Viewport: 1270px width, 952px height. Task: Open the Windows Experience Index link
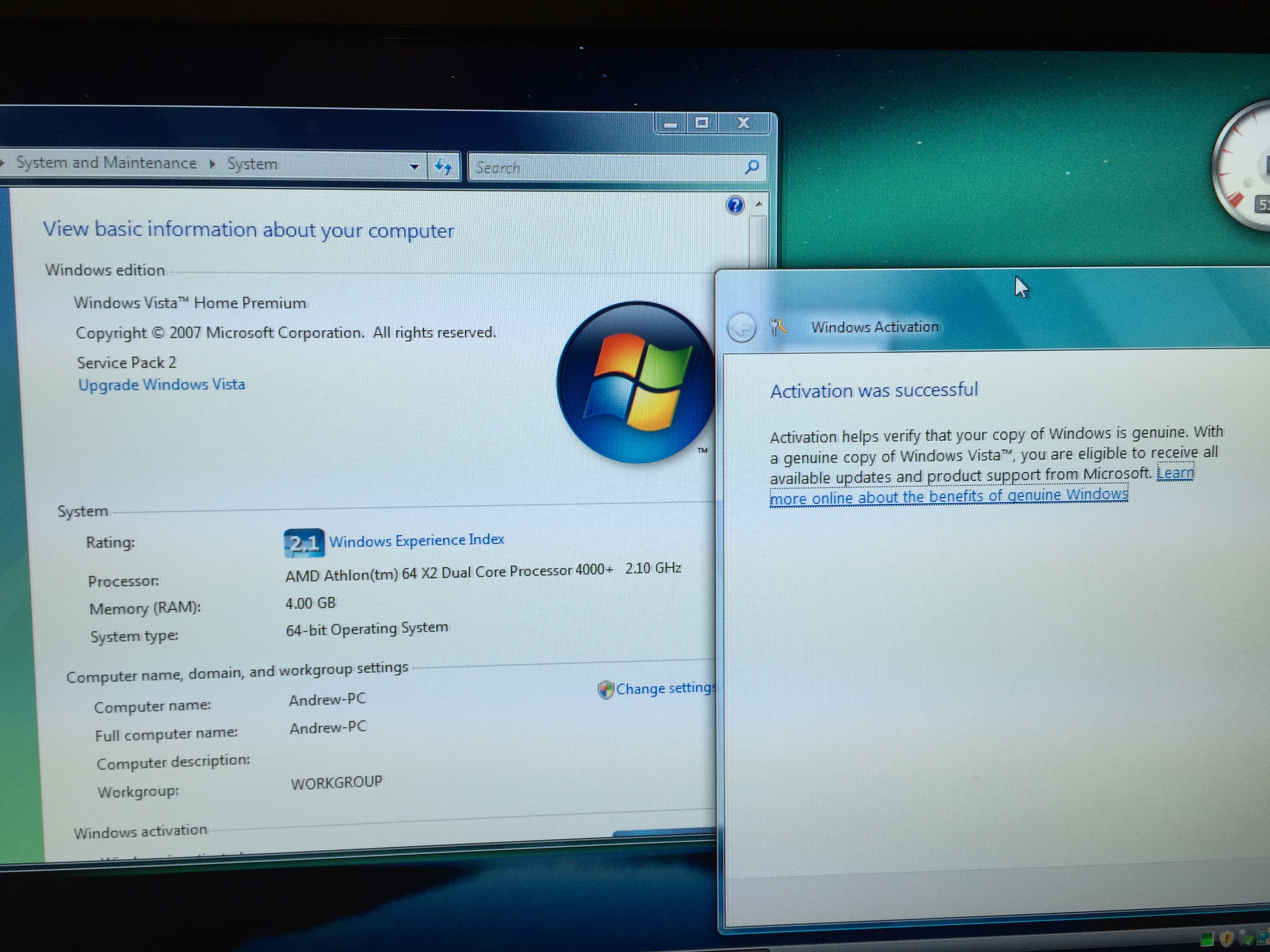(x=417, y=541)
